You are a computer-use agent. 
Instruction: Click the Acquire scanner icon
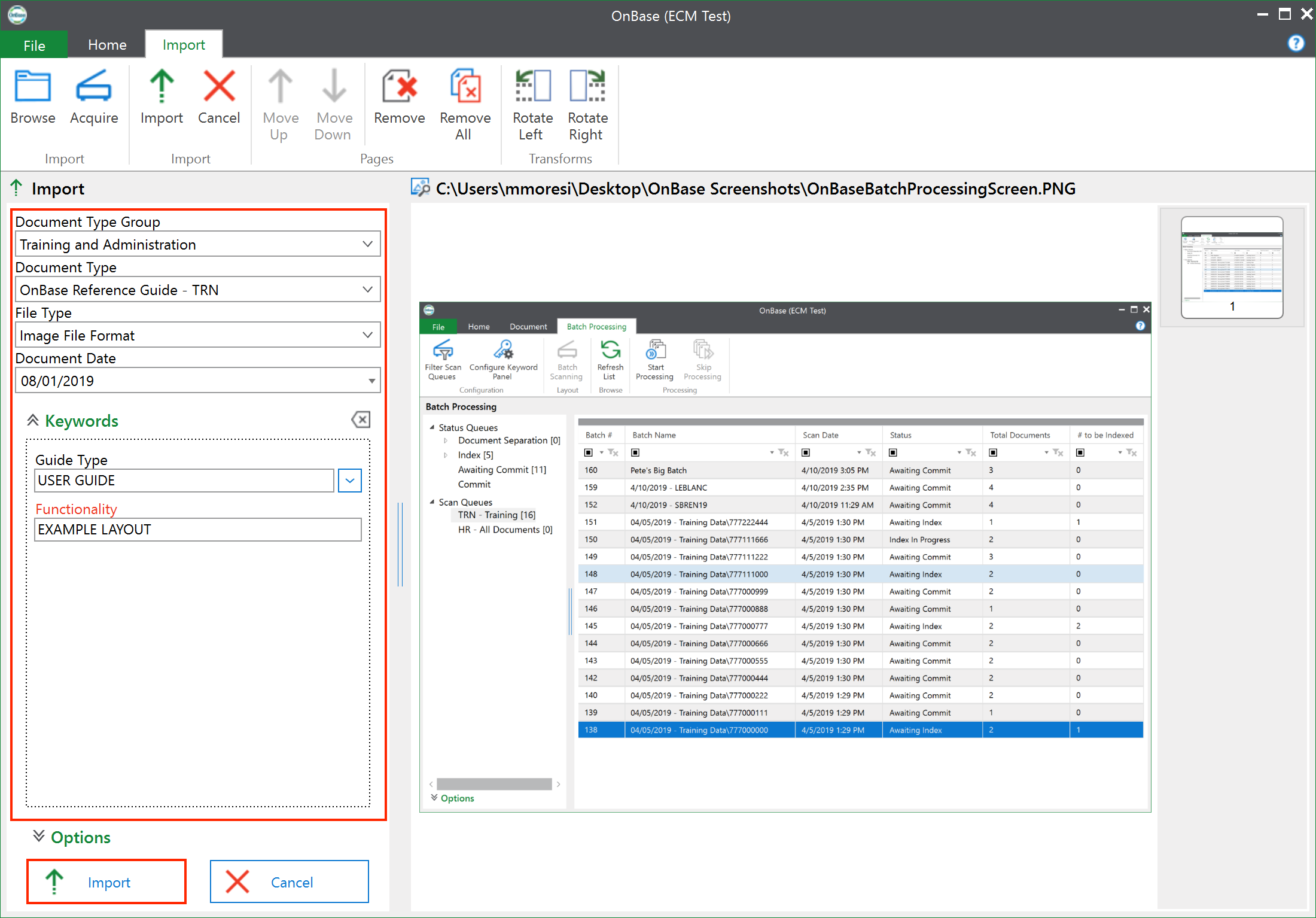(x=94, y=87)
